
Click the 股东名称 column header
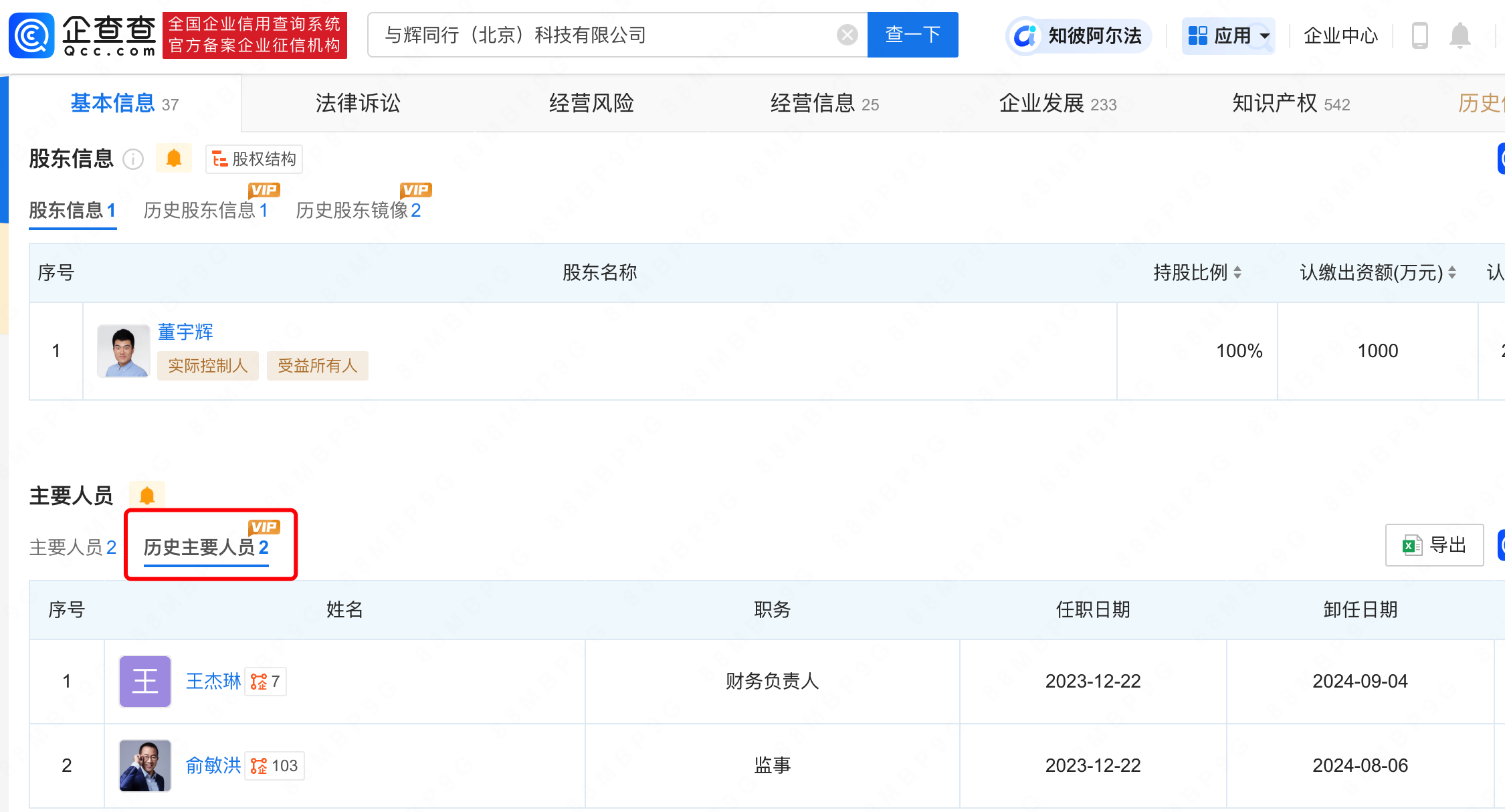click(599, 273)
